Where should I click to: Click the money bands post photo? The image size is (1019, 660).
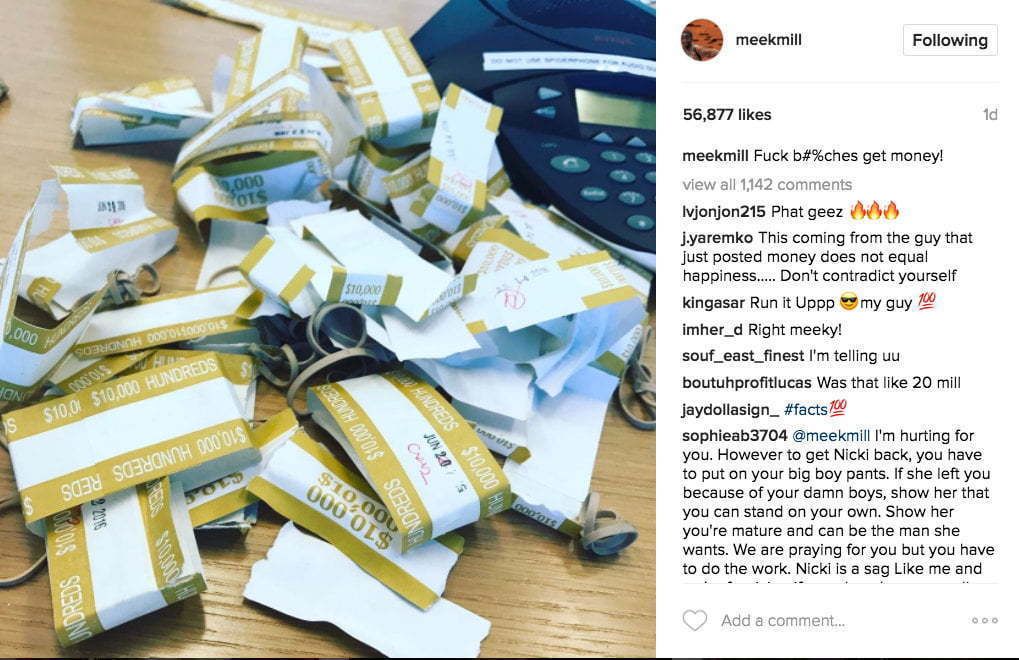click(328, 329)
